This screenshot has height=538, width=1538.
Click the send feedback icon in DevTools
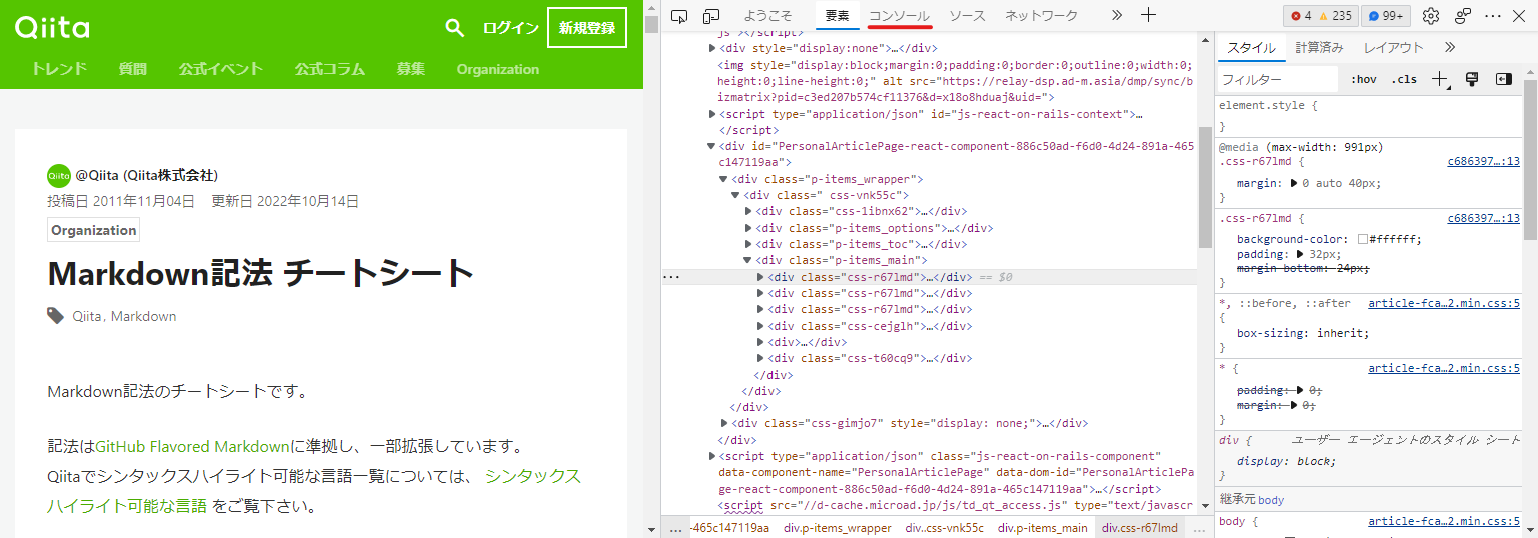1463,16
